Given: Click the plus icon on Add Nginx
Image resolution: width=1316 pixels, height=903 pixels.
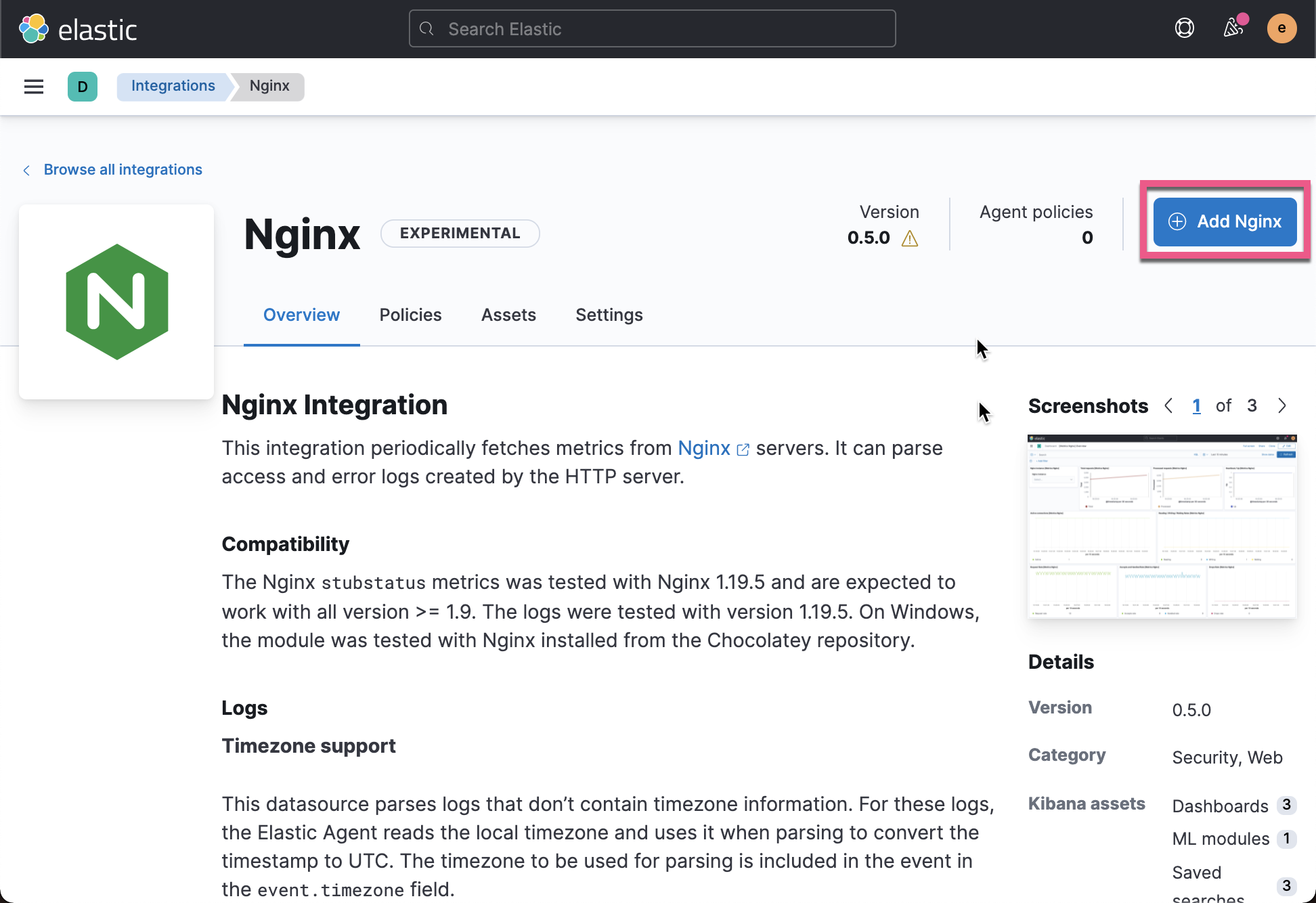Looking at the screenshot, I should (1177, 221).
